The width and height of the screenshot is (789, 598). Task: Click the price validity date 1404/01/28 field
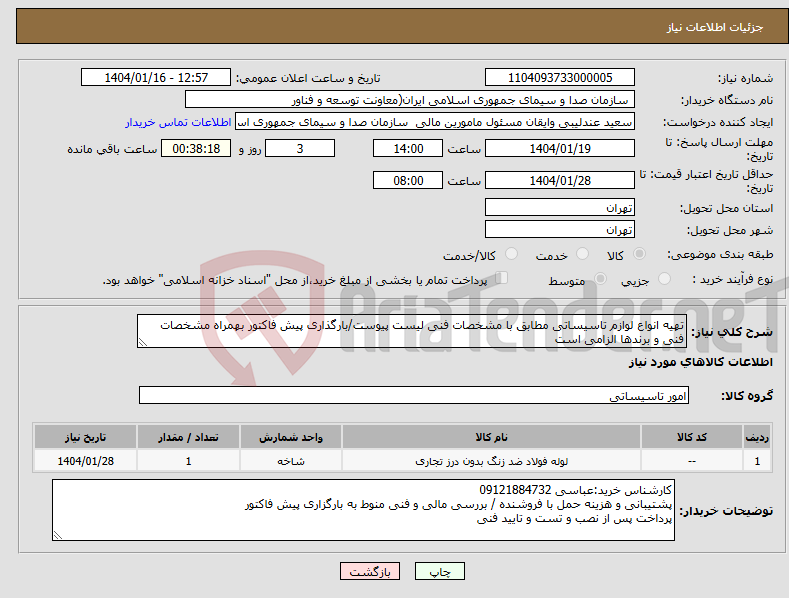(560, 180)
